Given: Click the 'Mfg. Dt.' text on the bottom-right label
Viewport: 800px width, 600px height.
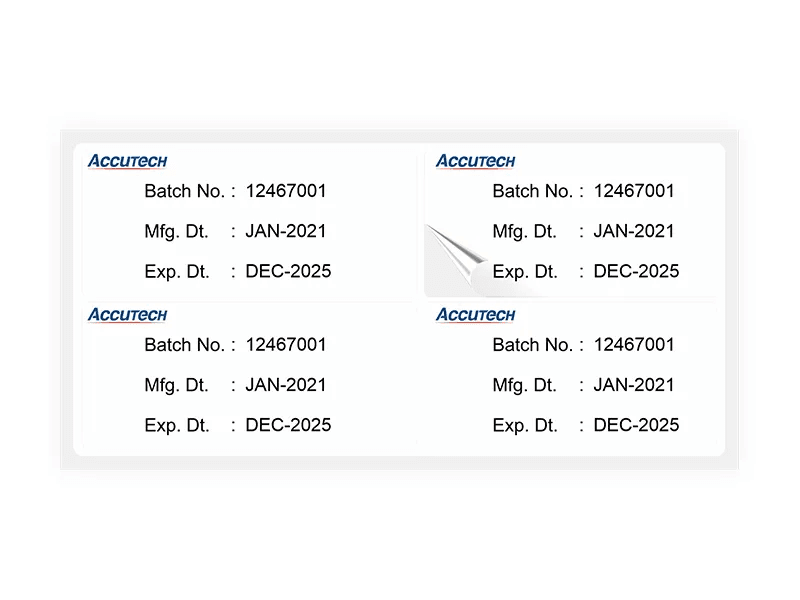Looking at the screenshot, I should (x=524, y=386).
